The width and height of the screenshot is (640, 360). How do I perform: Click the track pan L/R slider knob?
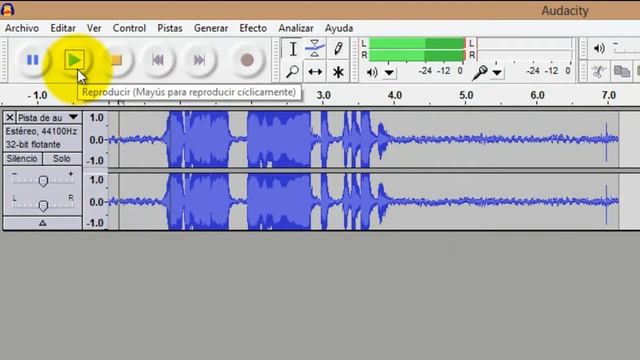[x=43, y=206]
